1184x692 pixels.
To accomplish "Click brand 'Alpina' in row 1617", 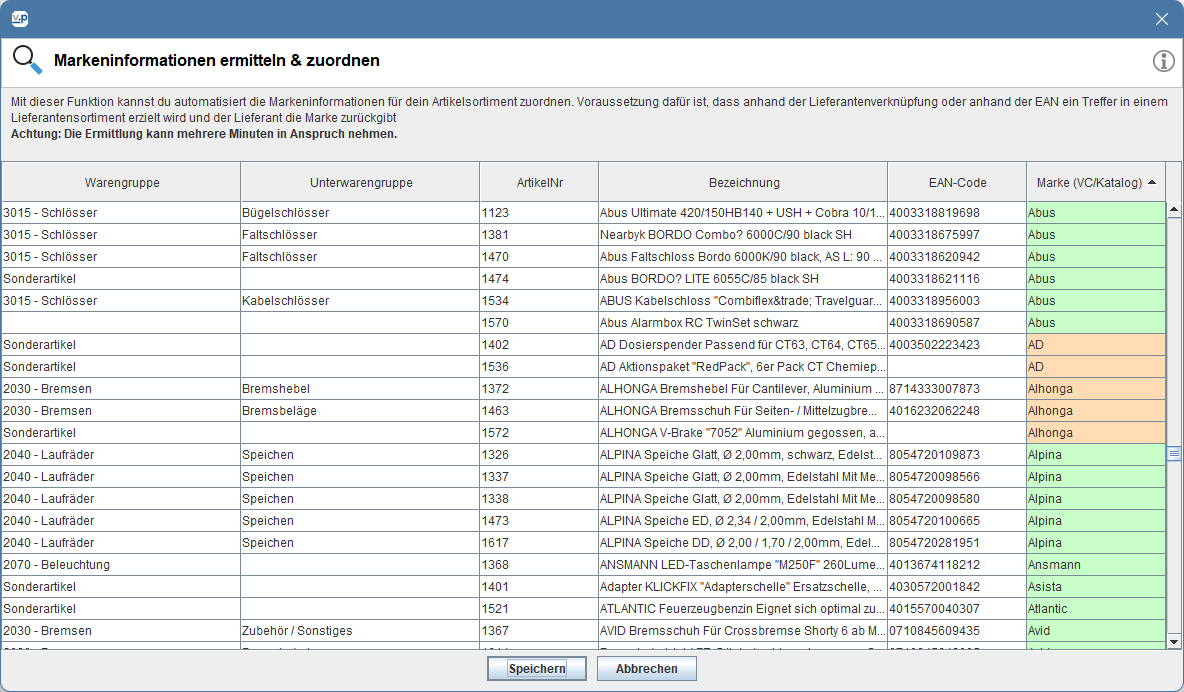I will [1096, 542].
